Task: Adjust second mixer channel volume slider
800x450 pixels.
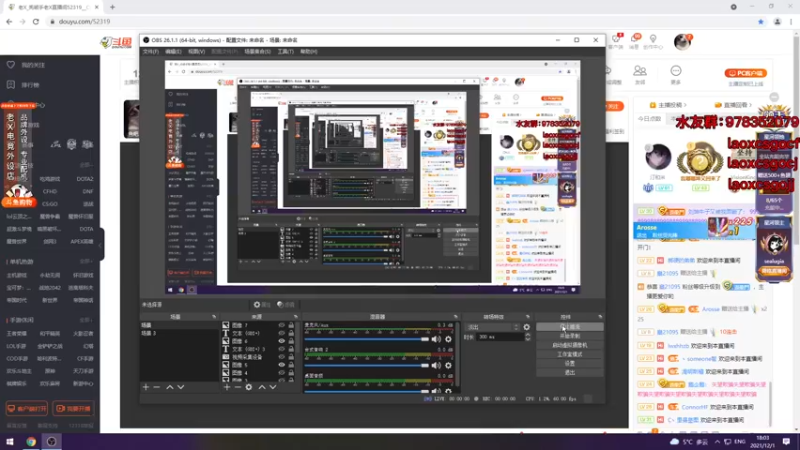Action: (x=366, y=365)
